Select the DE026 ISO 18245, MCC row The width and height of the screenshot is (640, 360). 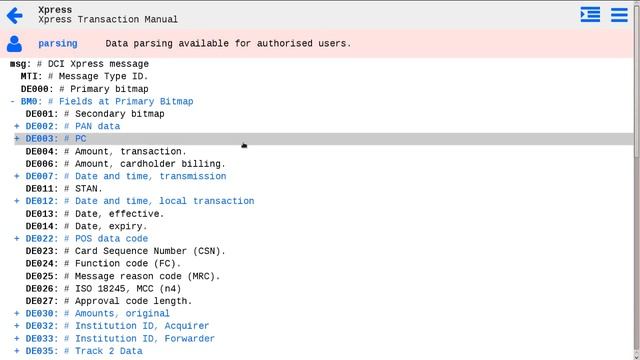[x=103, y=289]
